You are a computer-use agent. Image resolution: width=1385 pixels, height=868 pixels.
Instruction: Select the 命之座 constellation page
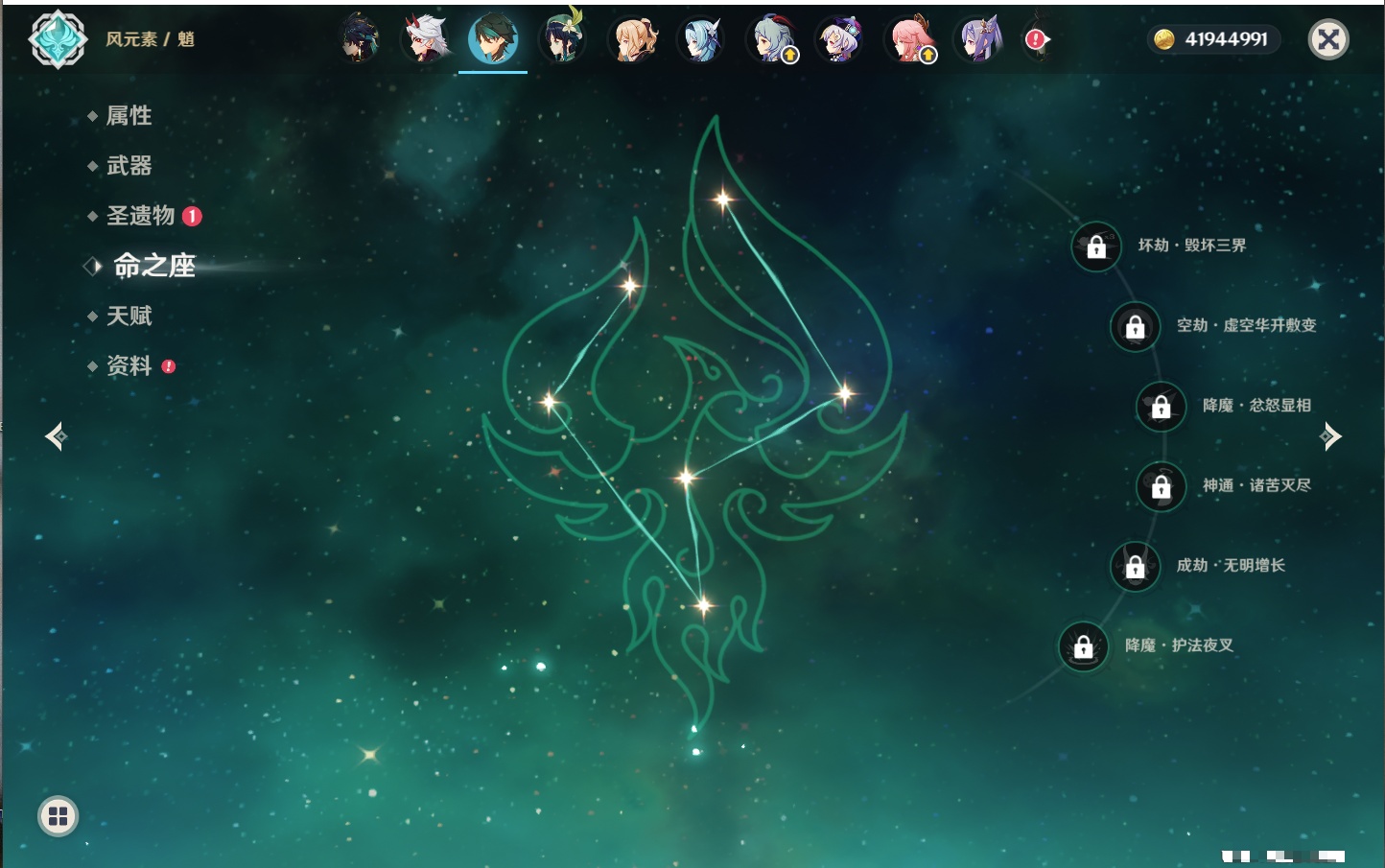[153, 266]
